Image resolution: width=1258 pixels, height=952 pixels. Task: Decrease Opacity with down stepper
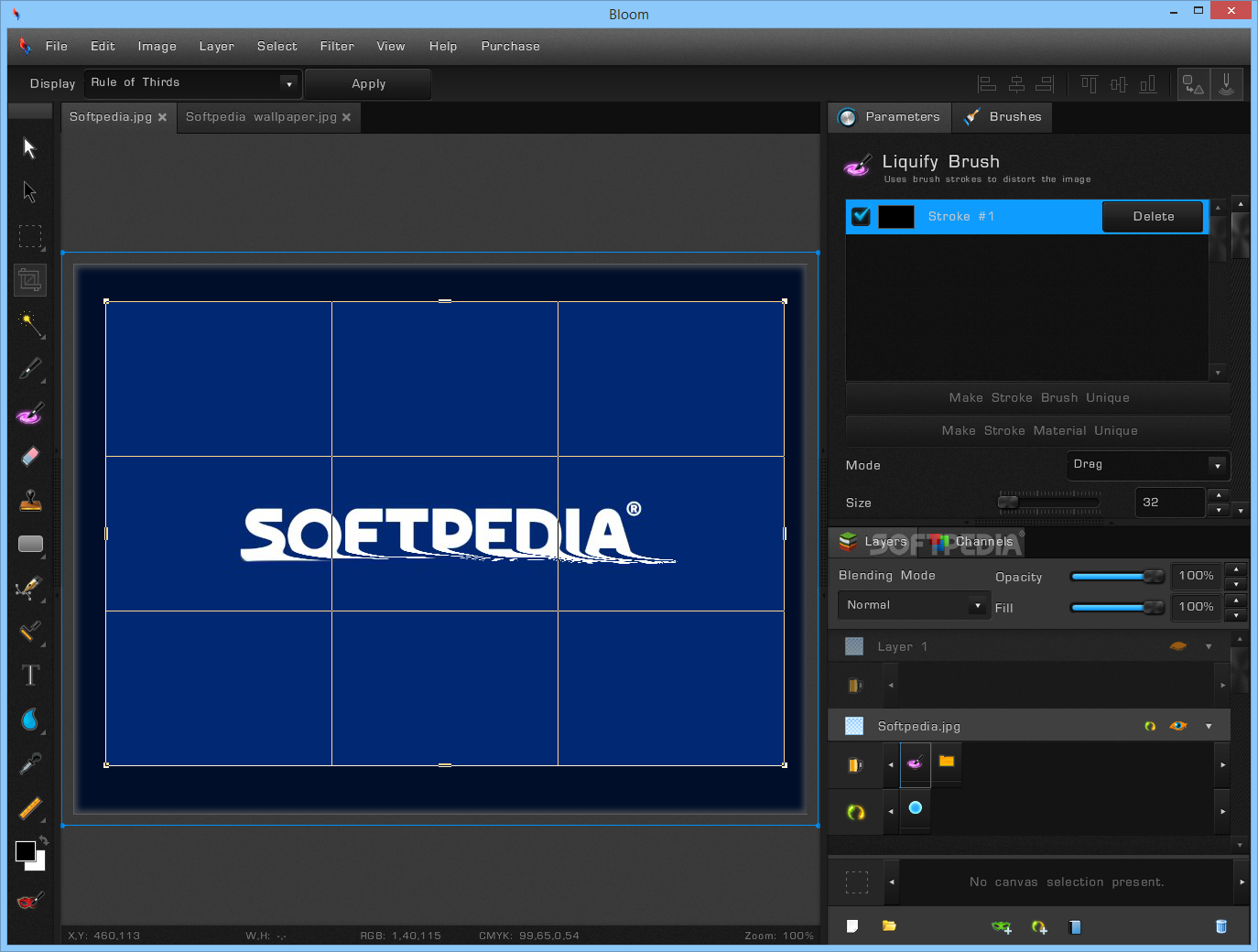click(x=1236, y=584)
